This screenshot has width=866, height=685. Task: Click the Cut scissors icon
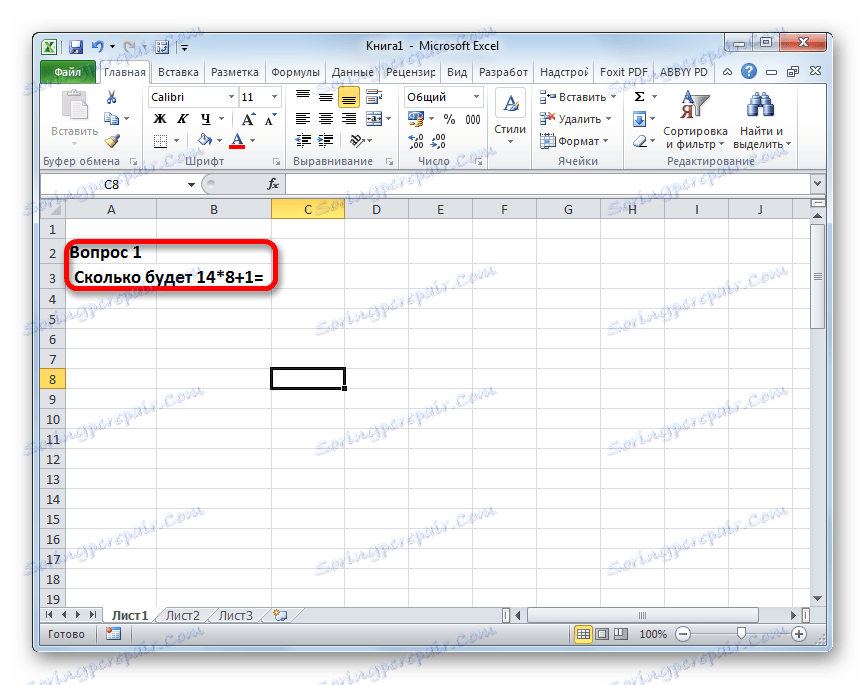click(x=112, y=97)
